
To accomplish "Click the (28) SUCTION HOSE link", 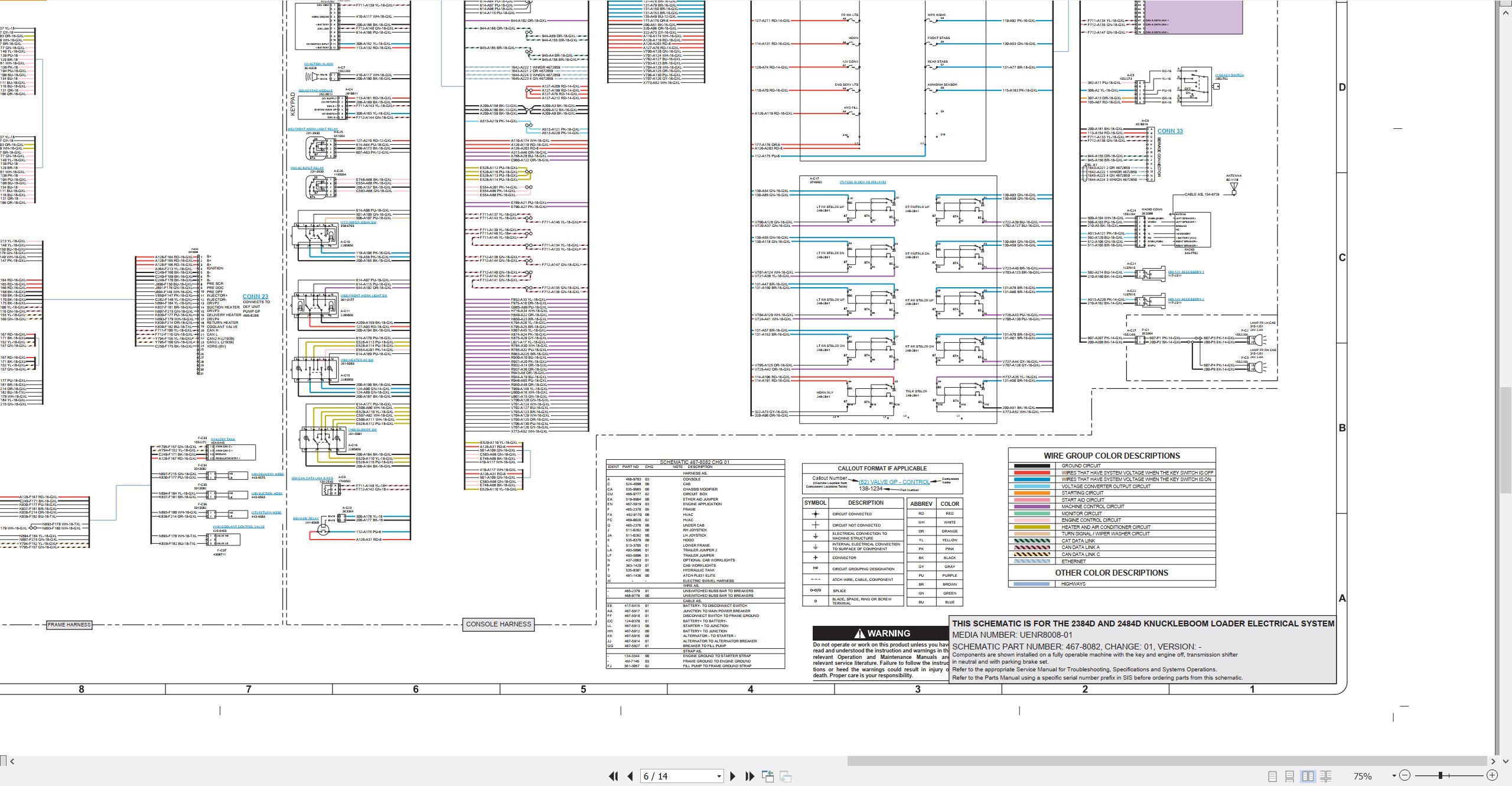I will point(267,493).
